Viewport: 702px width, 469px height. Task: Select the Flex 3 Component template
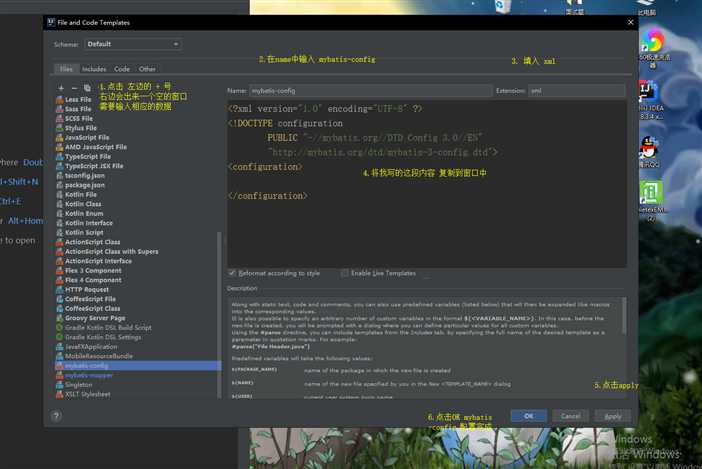coord(89,271)
